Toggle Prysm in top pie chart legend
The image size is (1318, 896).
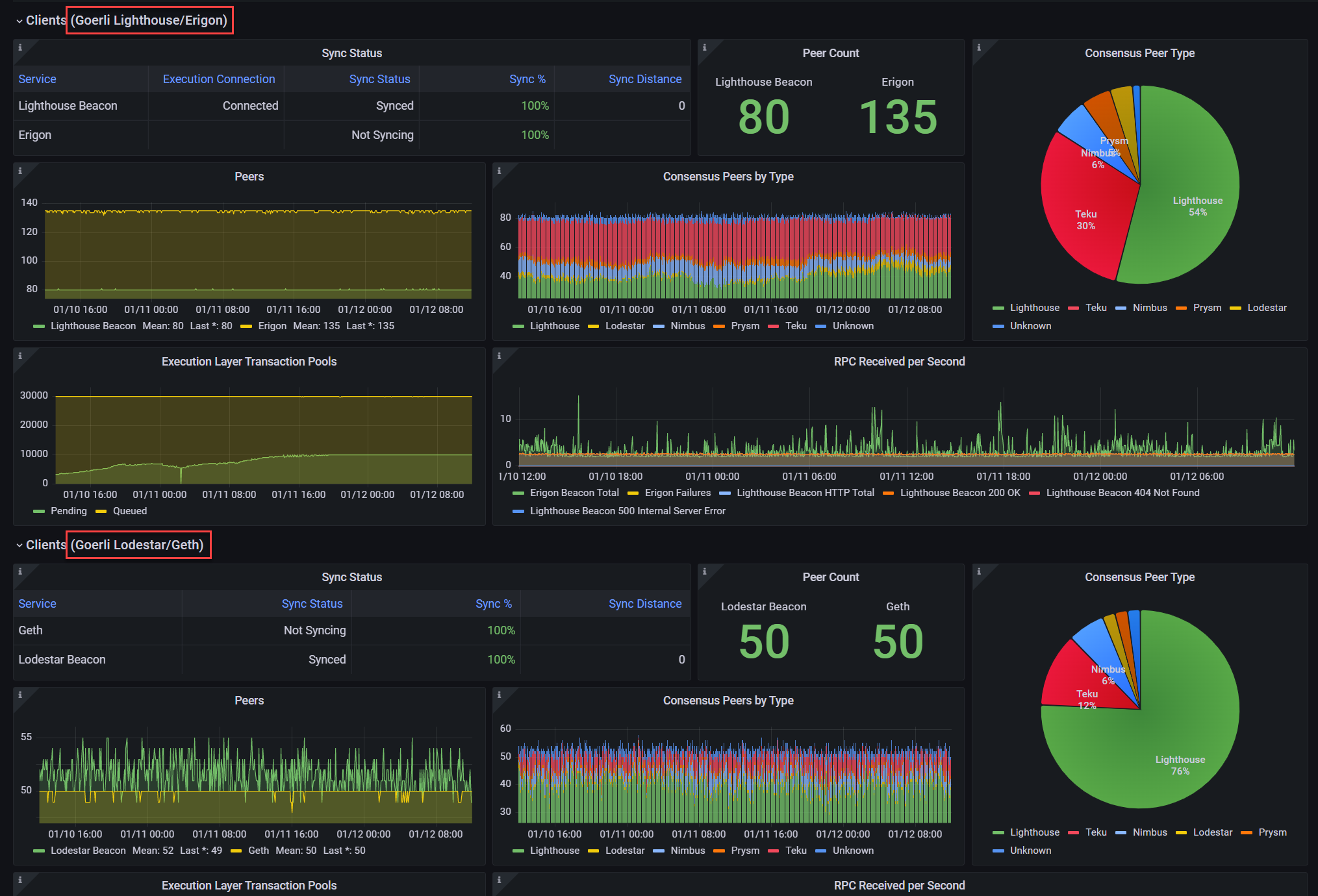click(x=1207, y=308)
